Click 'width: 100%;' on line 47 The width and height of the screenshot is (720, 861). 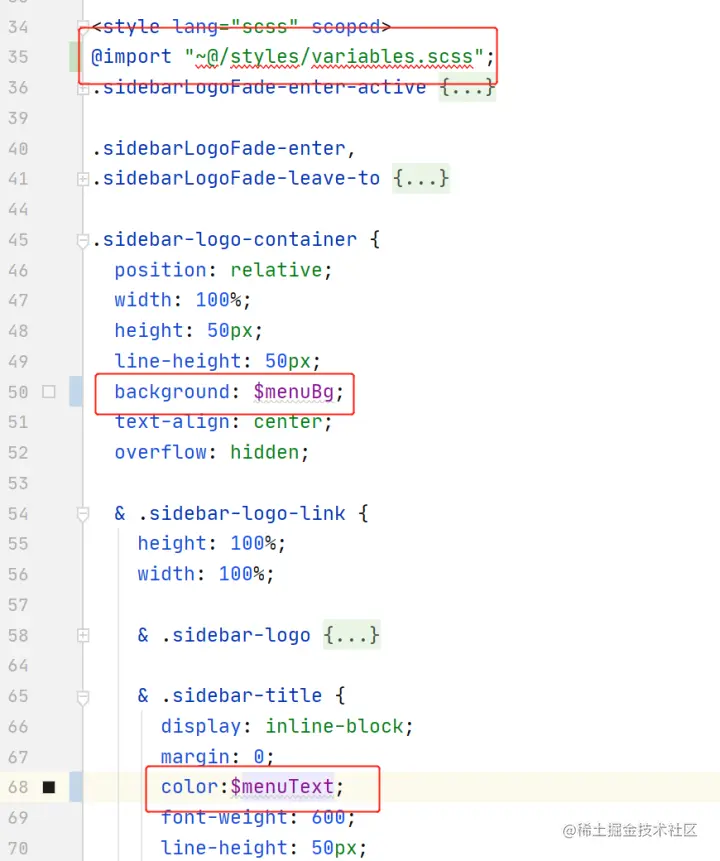click(x=182, y=300)
